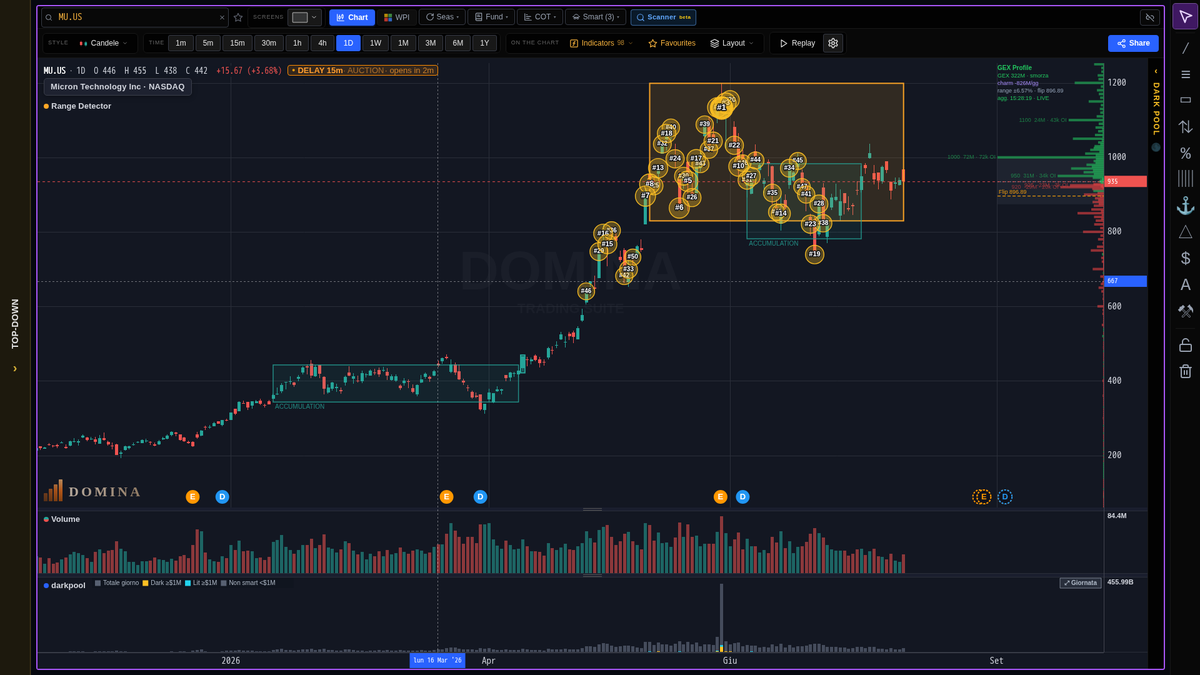The height and width of the screenshot is (675, 1200).
Task: Click the dashed upcoming earnings E marker
Action: 983,497
